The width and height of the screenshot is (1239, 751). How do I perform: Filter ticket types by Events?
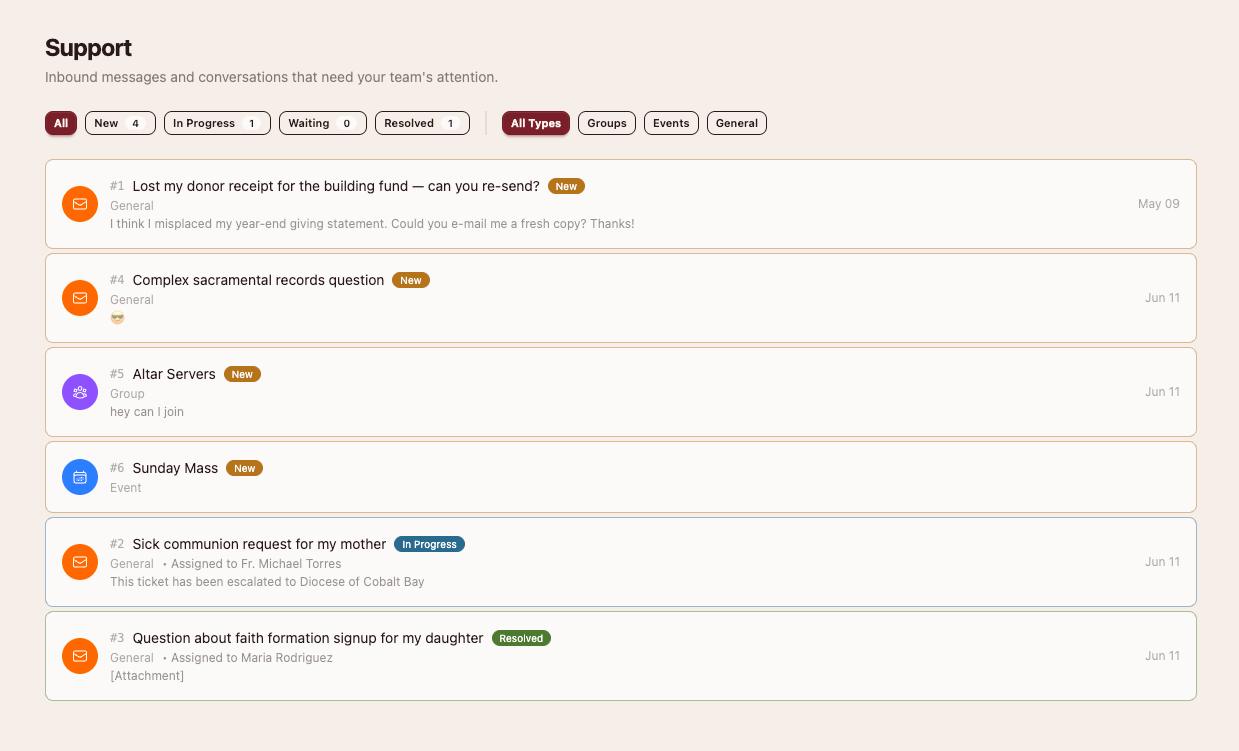pyautogui.click(x=671, y=123)
